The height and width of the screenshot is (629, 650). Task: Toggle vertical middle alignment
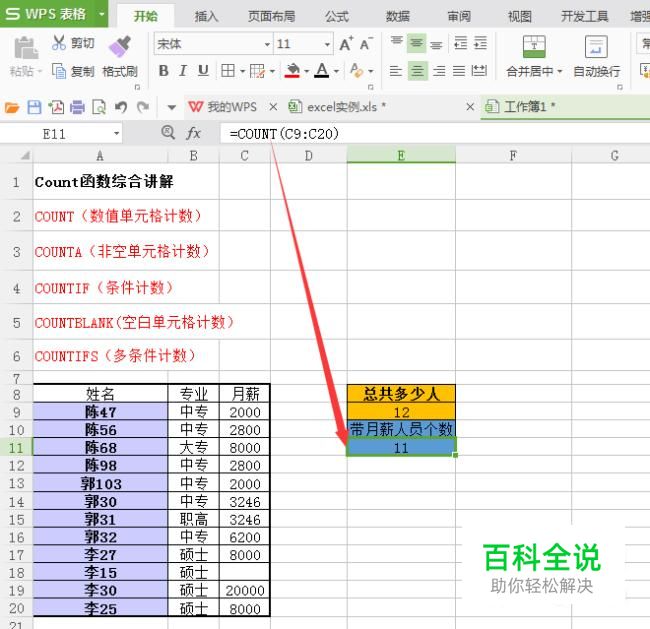[x=417, y=43]
